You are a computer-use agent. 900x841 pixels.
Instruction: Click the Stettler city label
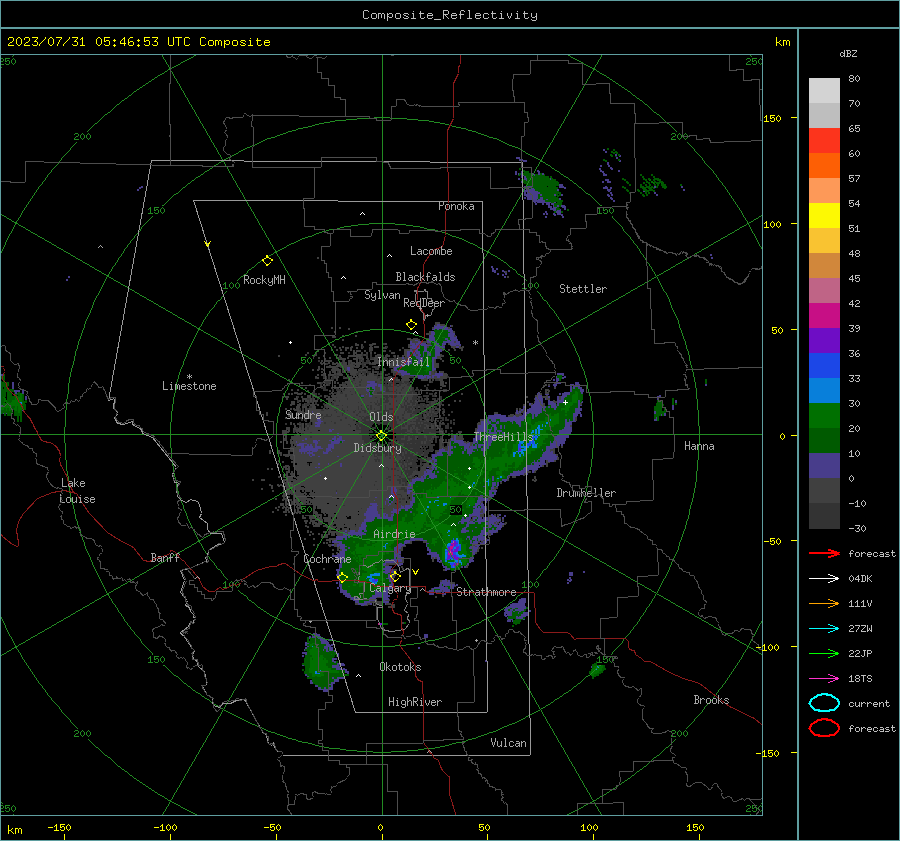pyautogui.click(x=583, y=289)
